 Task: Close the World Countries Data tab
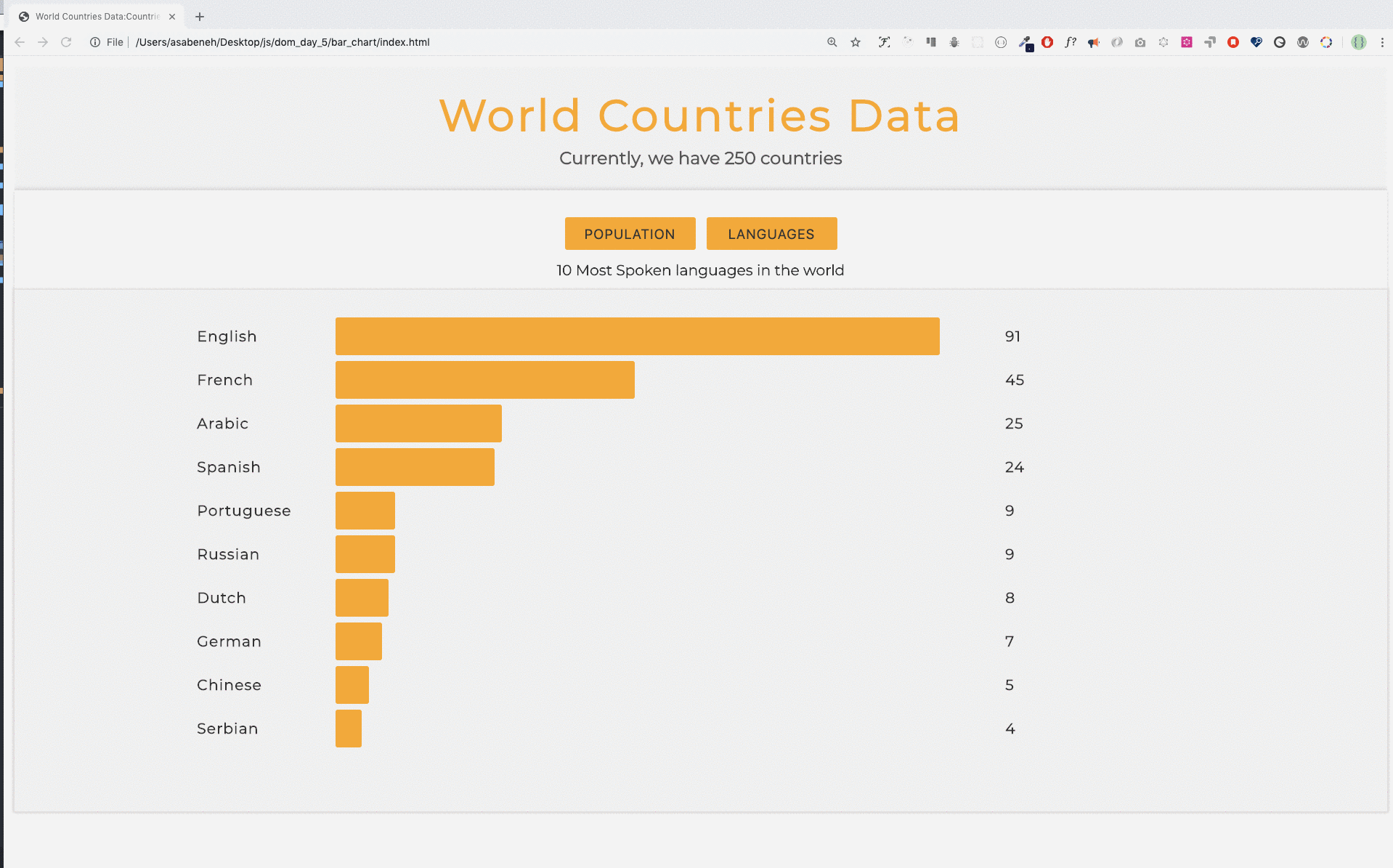tap(172, 16)
